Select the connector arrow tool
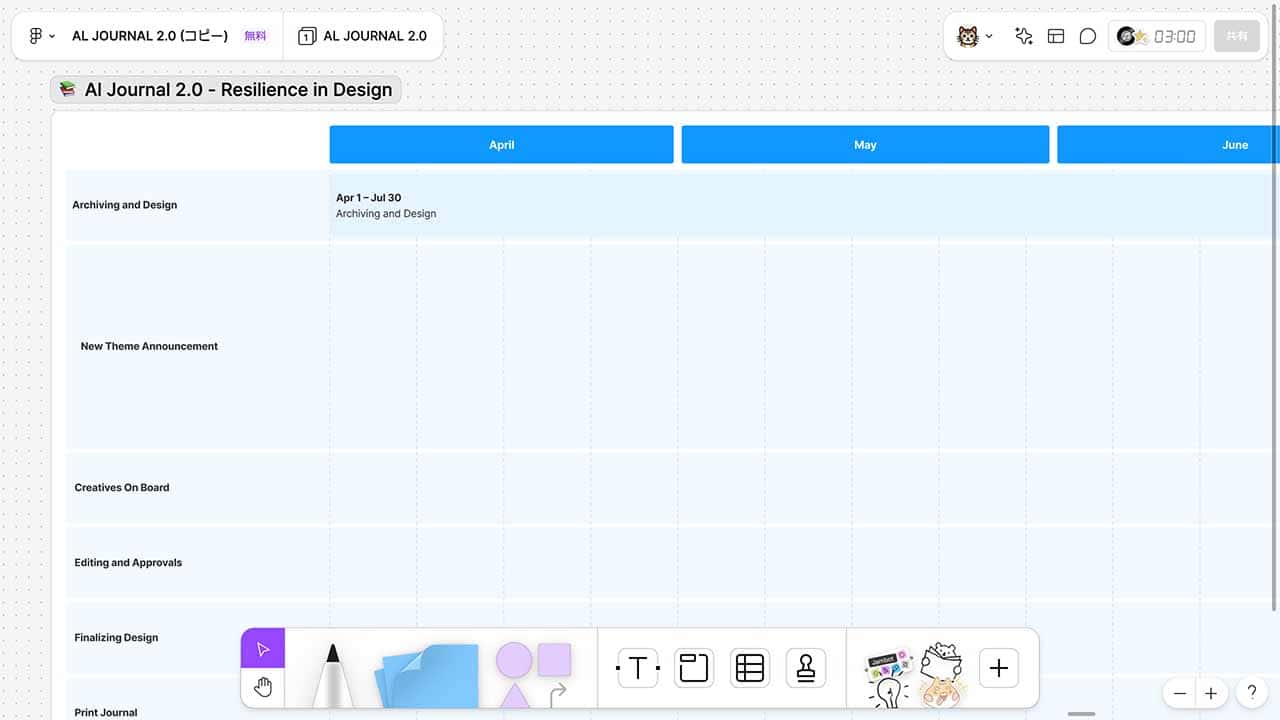The height and width of the screenshot is (720, 1280). point(558,693)
